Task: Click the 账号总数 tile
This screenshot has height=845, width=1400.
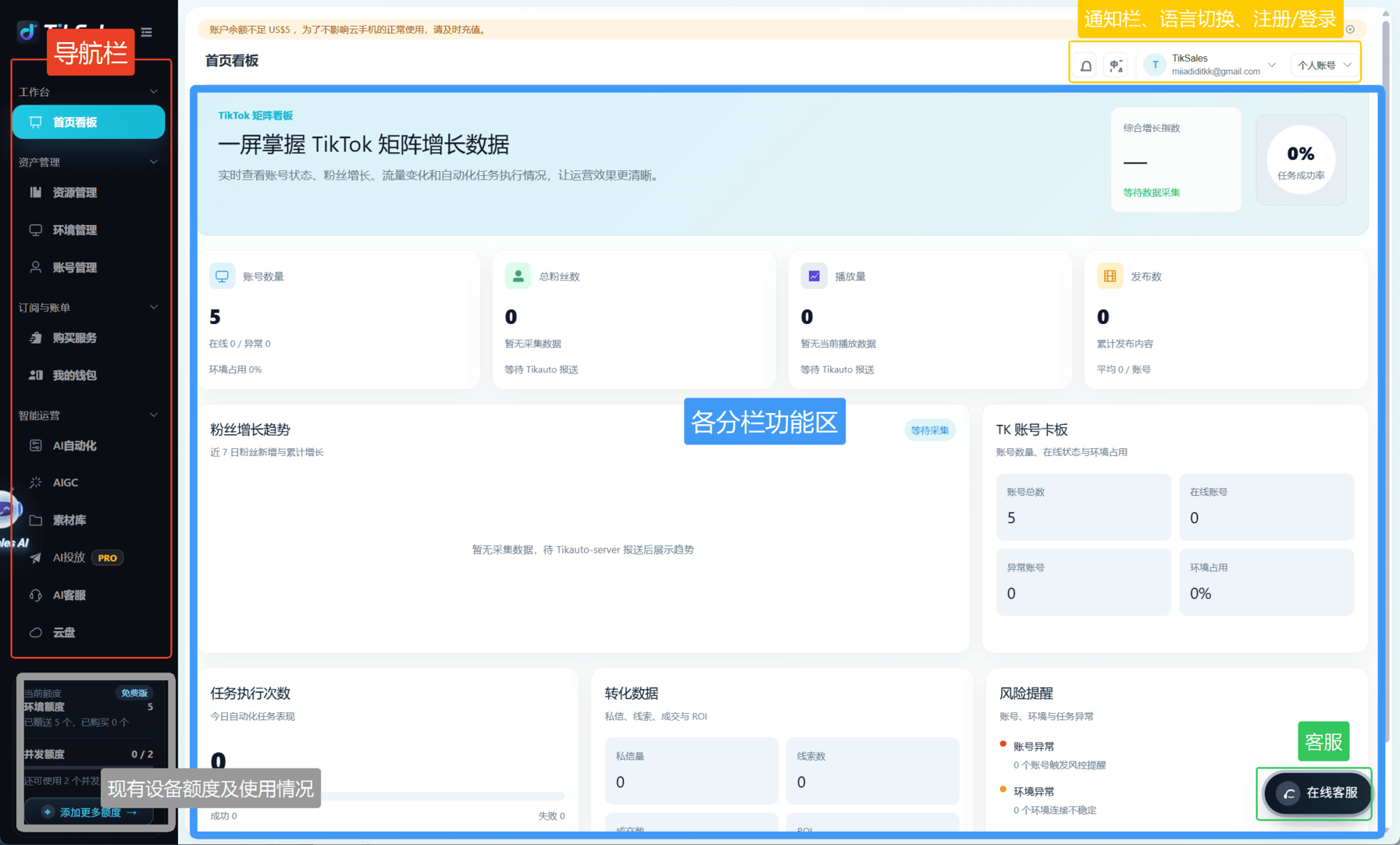Action: [x=1083, y=506]
